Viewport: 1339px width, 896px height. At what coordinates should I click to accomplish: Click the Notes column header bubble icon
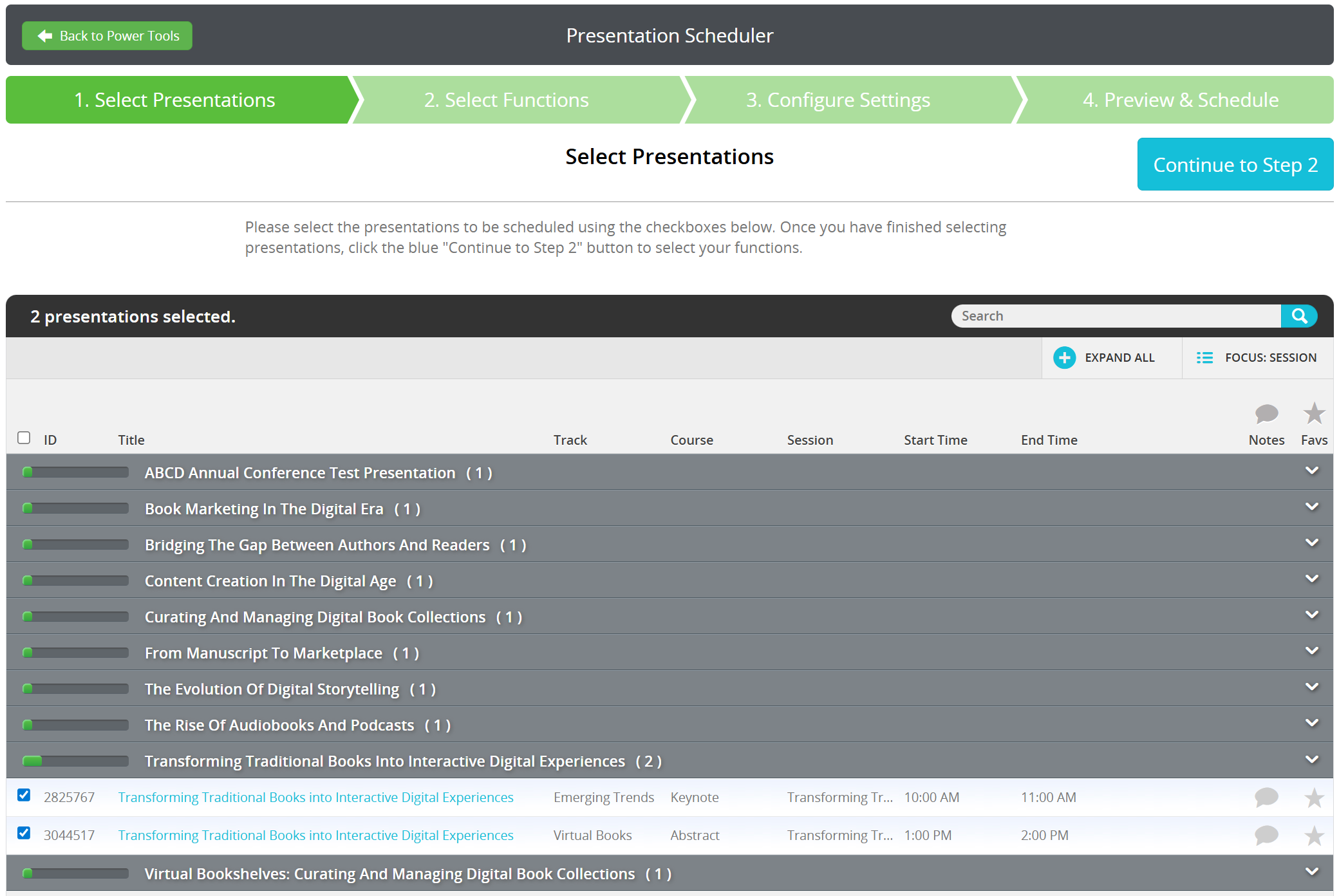[1266, 413]
